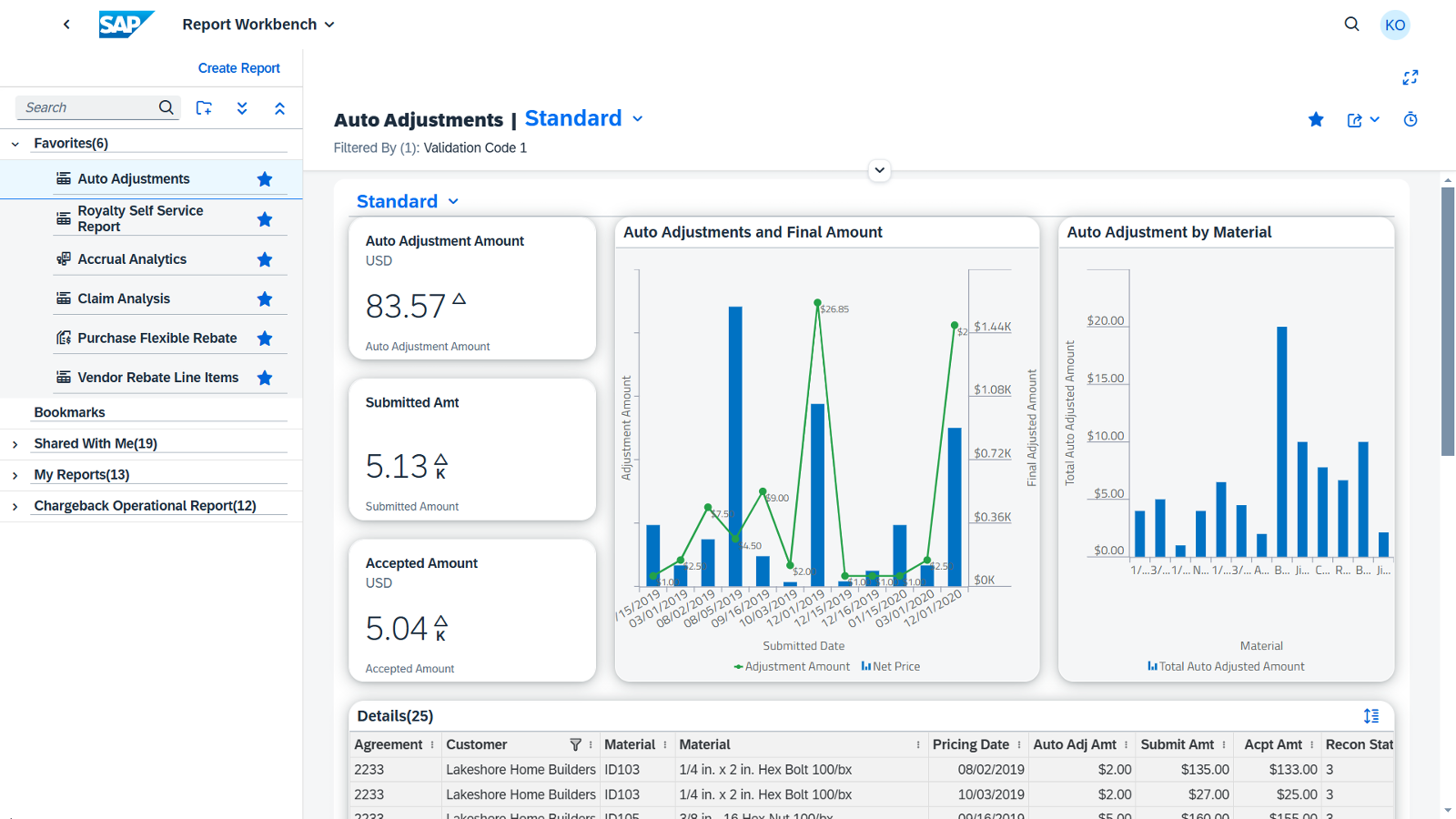Open sort settings icon in the Details table
Image resolution: width=1456 pixels, height=819 pixels.
(1370, 716)
